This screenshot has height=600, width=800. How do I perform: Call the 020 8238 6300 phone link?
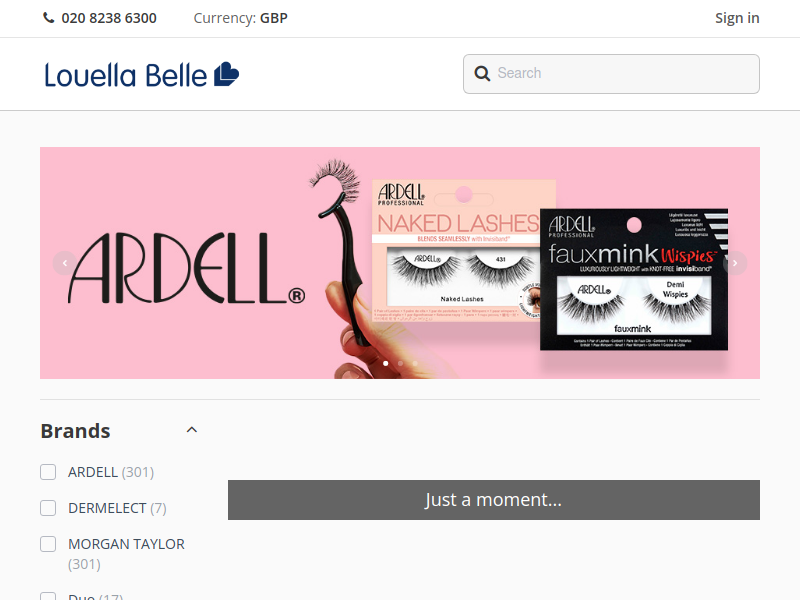tap(109, 18)
